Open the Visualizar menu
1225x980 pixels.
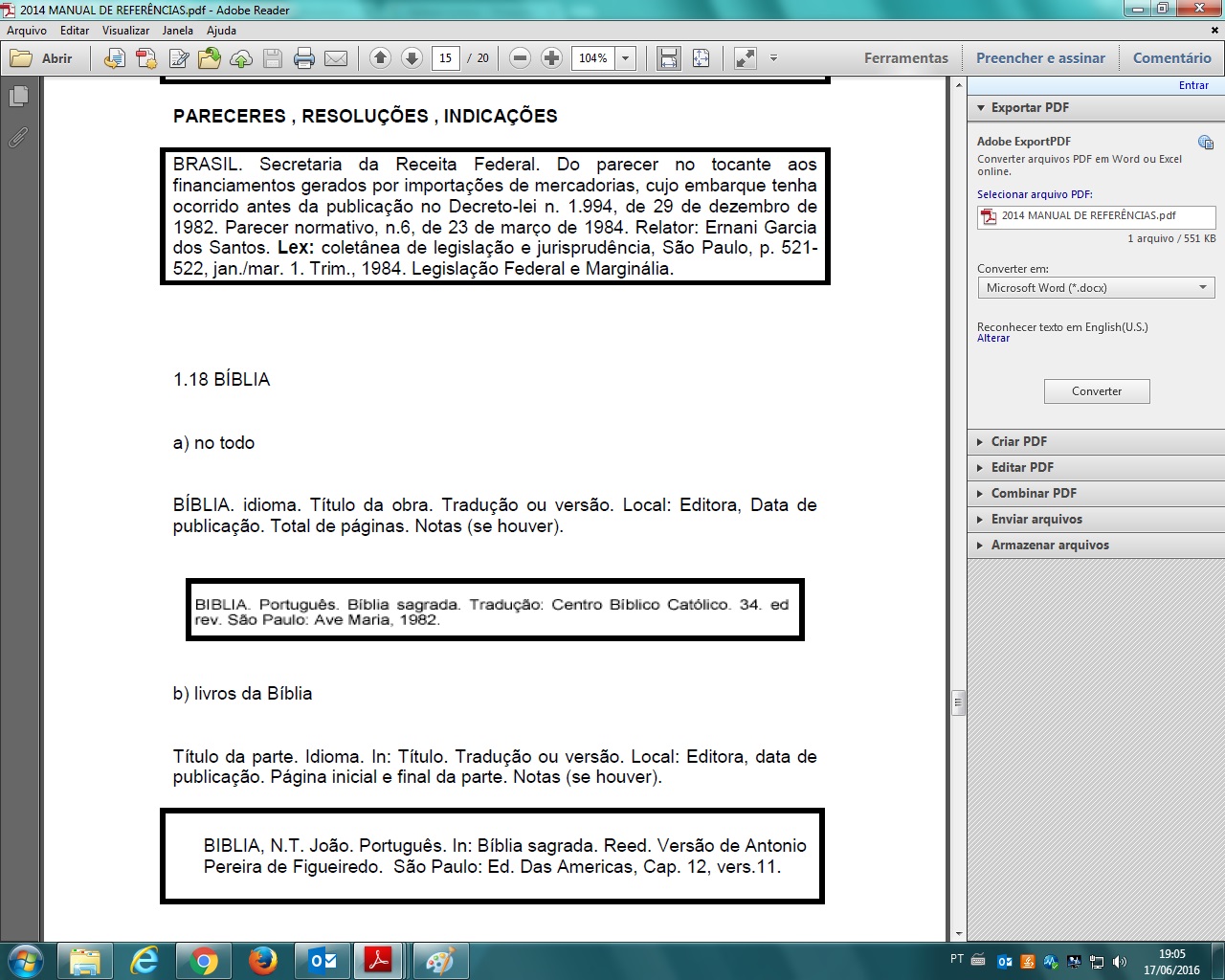pyautogui.click(x=125, y=31)
